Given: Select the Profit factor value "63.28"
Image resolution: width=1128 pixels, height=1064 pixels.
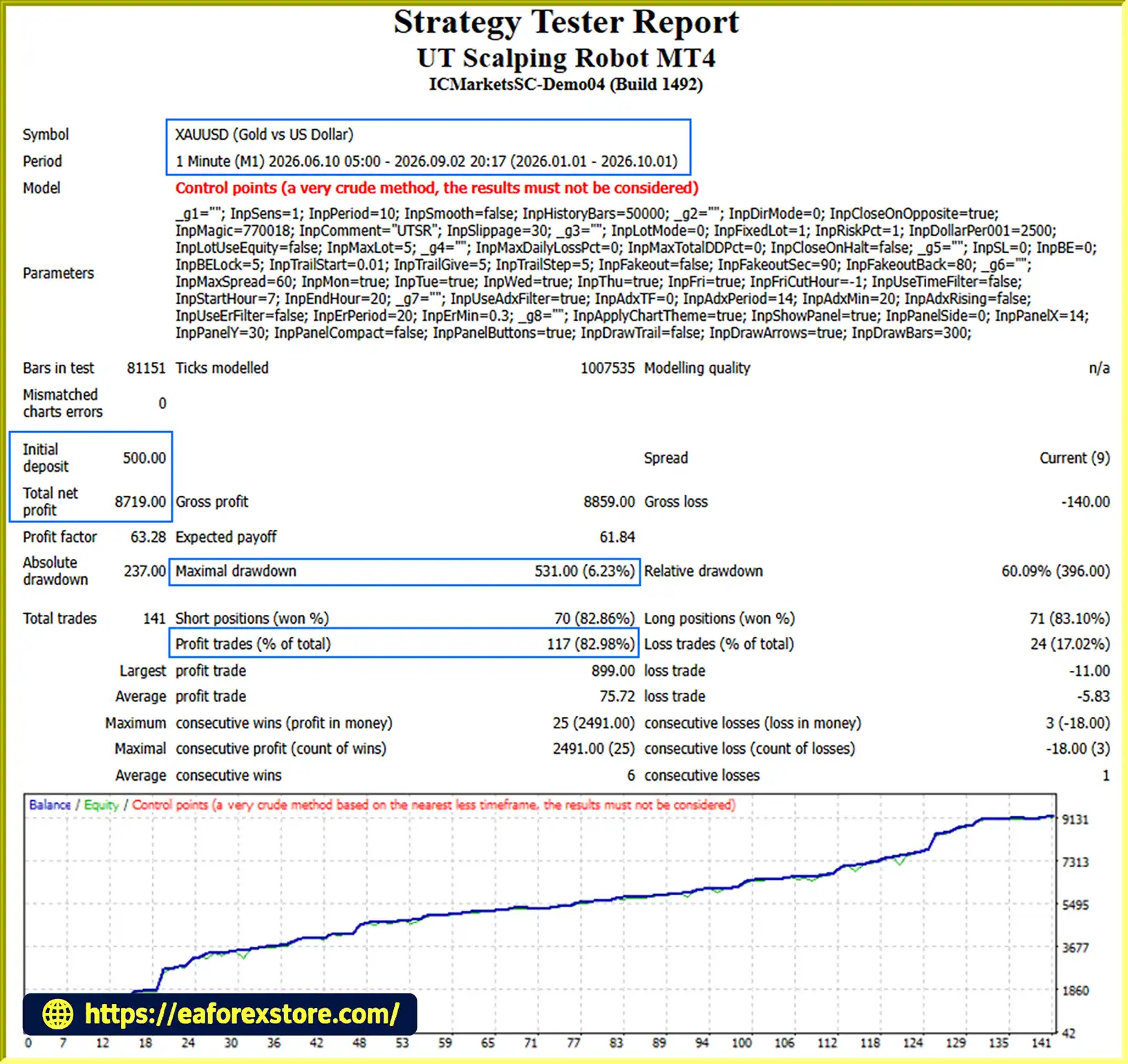Looking at the screenshot, I should tap(148, 537).
